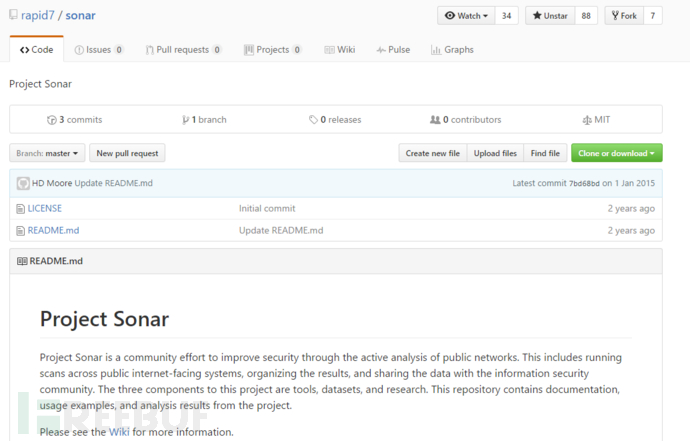Open the Watch dropdown button

[x=466, y=16]
